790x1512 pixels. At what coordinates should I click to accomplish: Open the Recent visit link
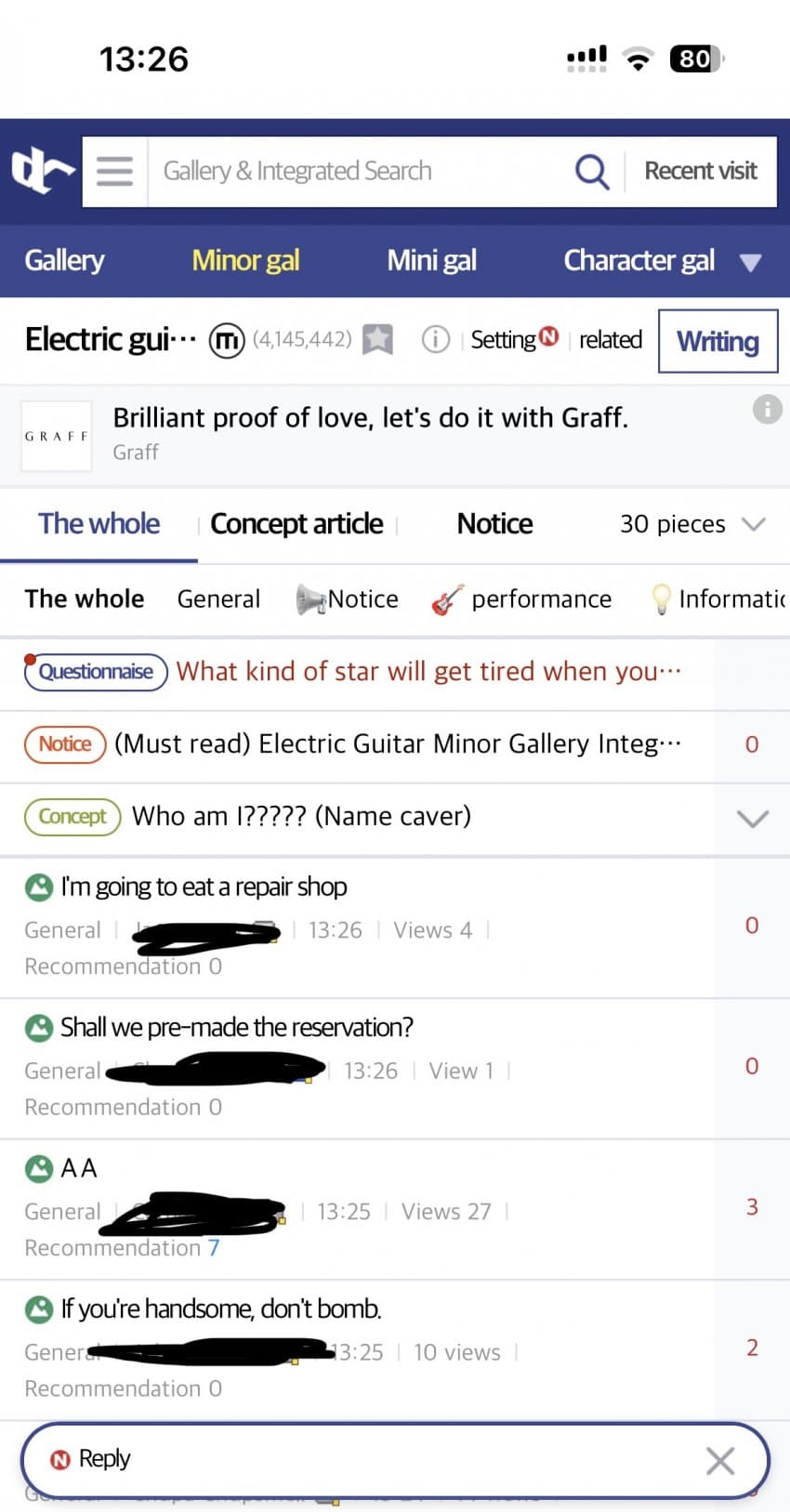pyautogui.click(x=701, y=171)
